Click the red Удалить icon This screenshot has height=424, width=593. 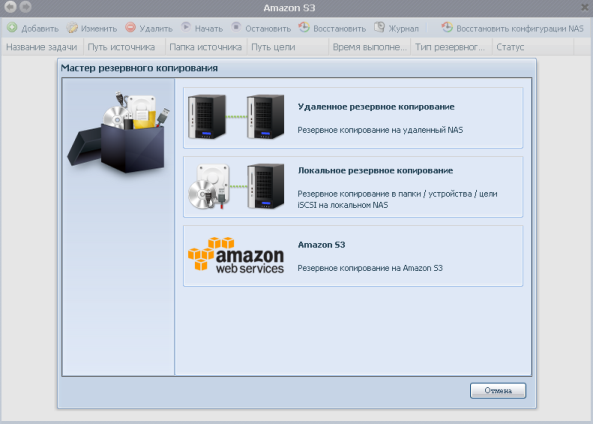point(130,27)
